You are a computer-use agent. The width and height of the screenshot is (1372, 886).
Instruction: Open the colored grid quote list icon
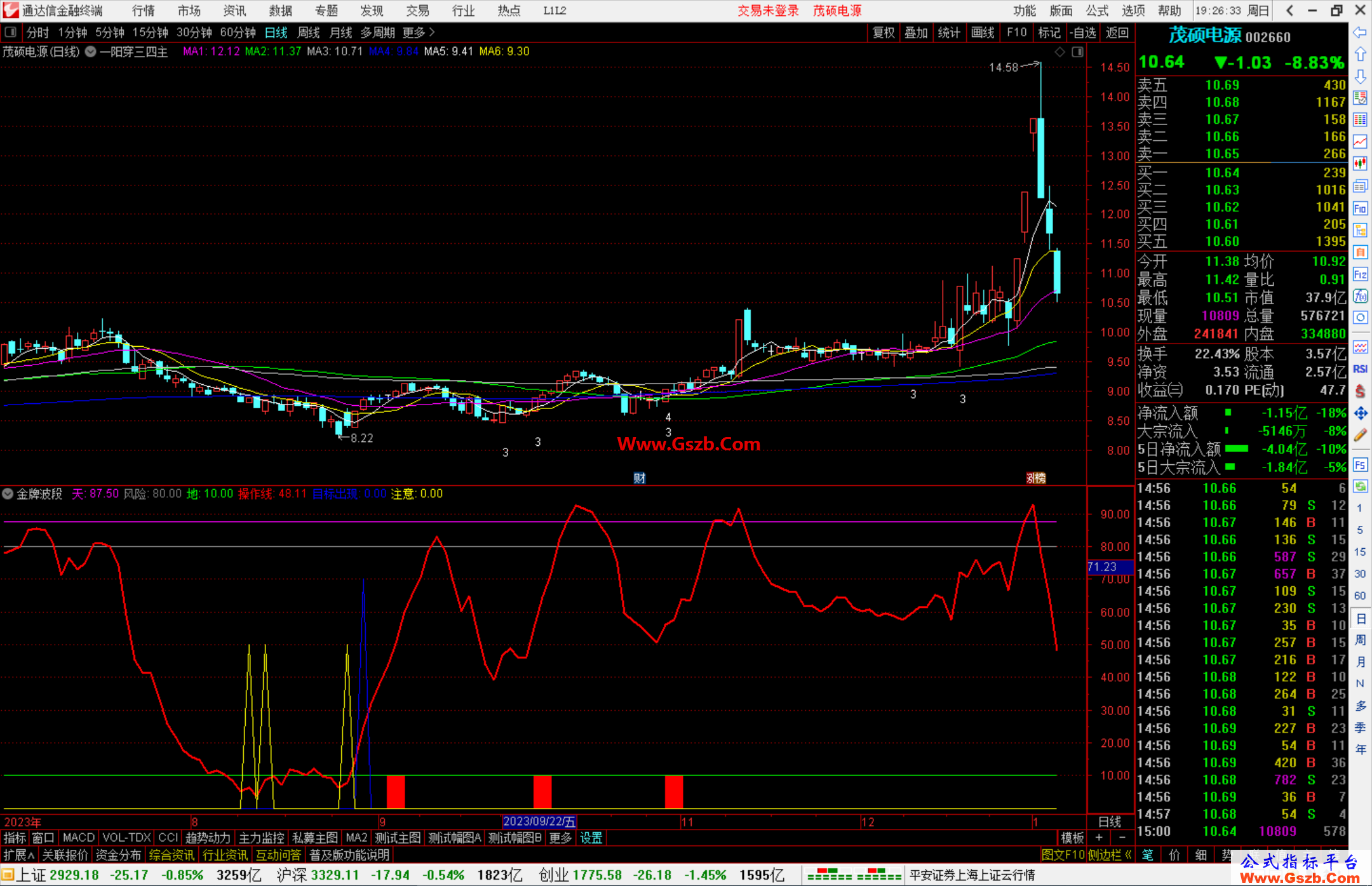coord(1360,120)
